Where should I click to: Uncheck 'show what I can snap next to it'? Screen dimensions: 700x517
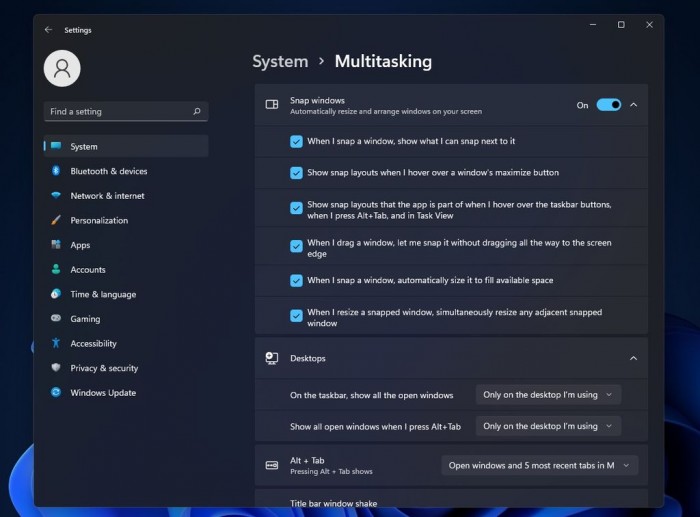tap(296, 141)
